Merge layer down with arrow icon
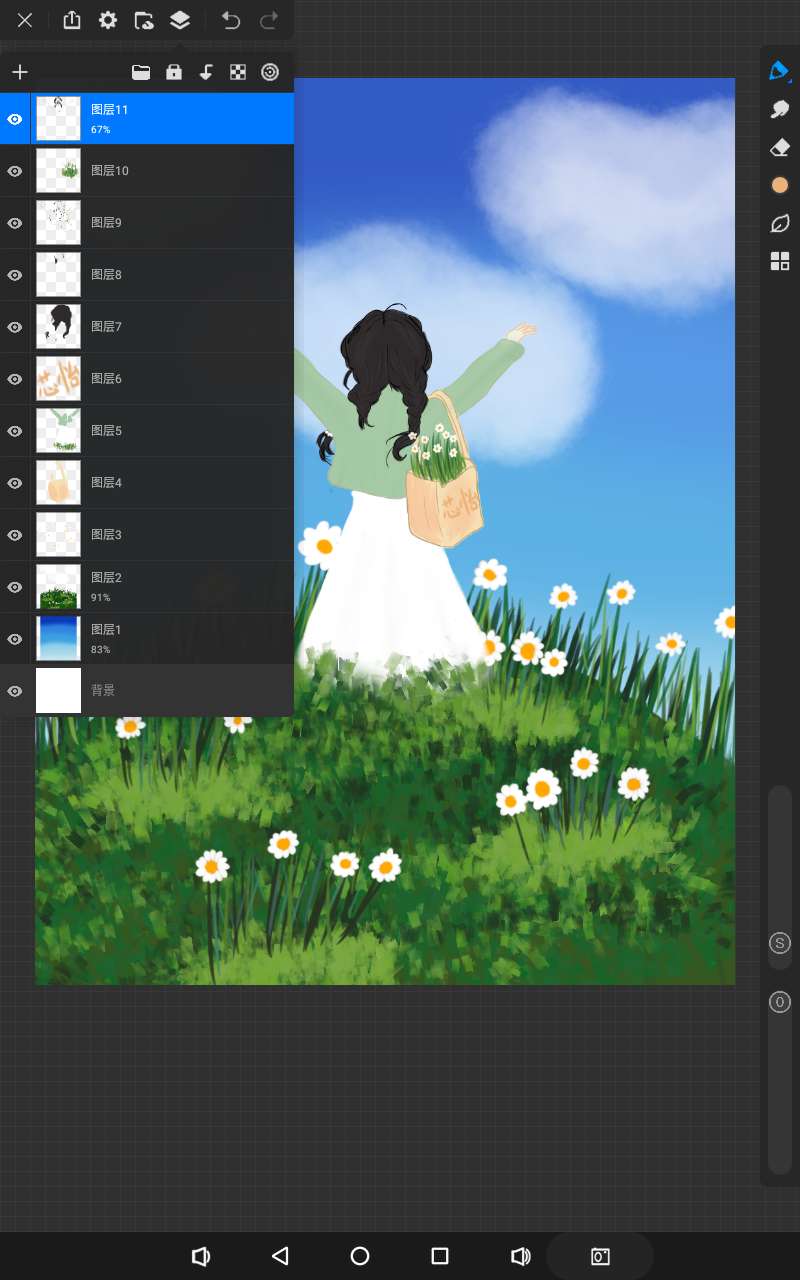 (x=206, y=72)
